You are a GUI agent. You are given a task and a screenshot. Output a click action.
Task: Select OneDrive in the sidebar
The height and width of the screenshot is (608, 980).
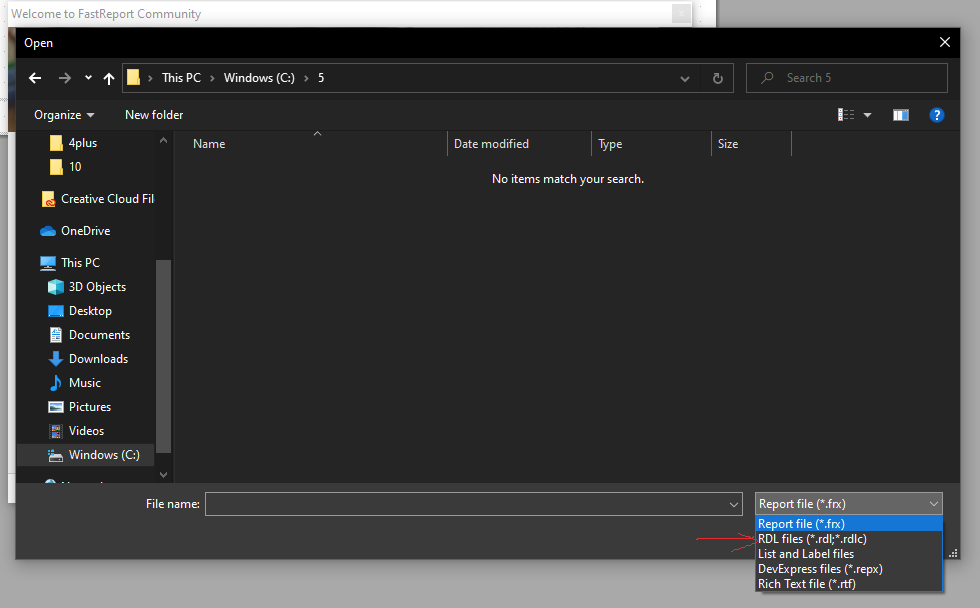(90, 230)
